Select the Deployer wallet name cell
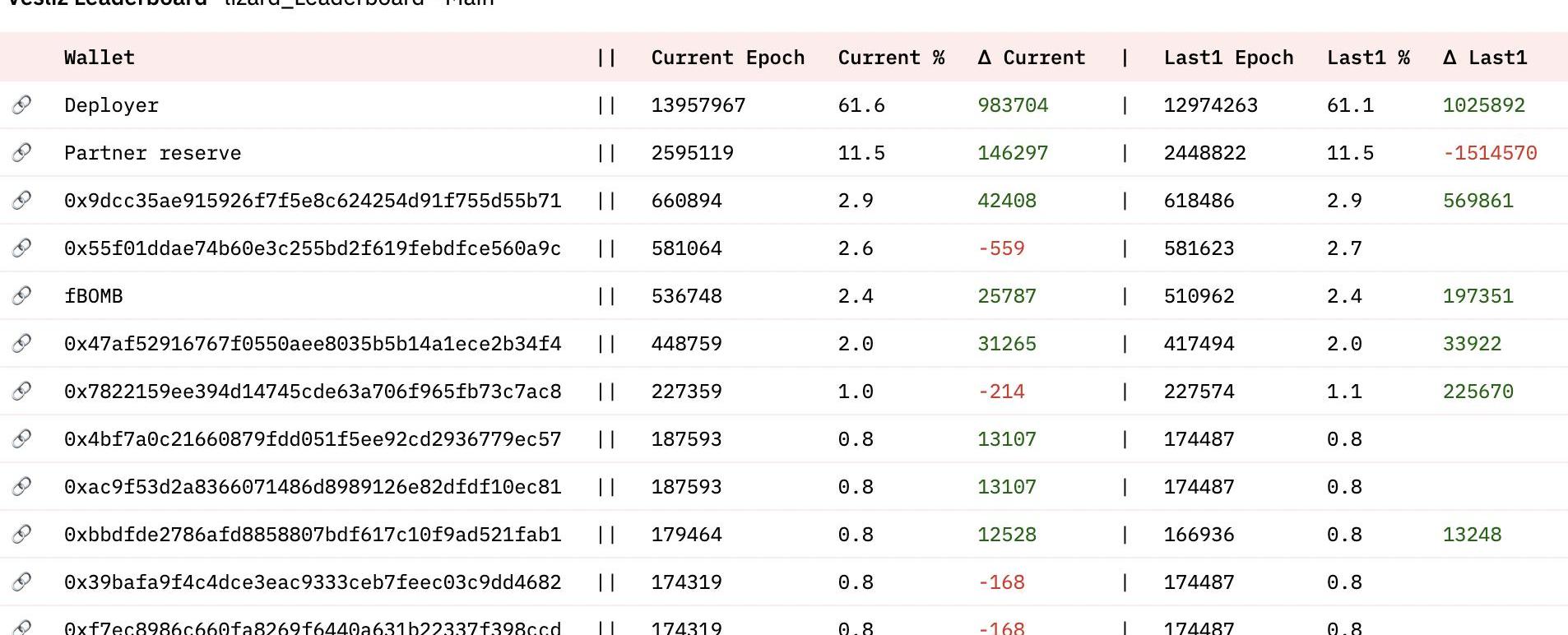Screen dimensions: 1568x635 (x=111, y=105)
